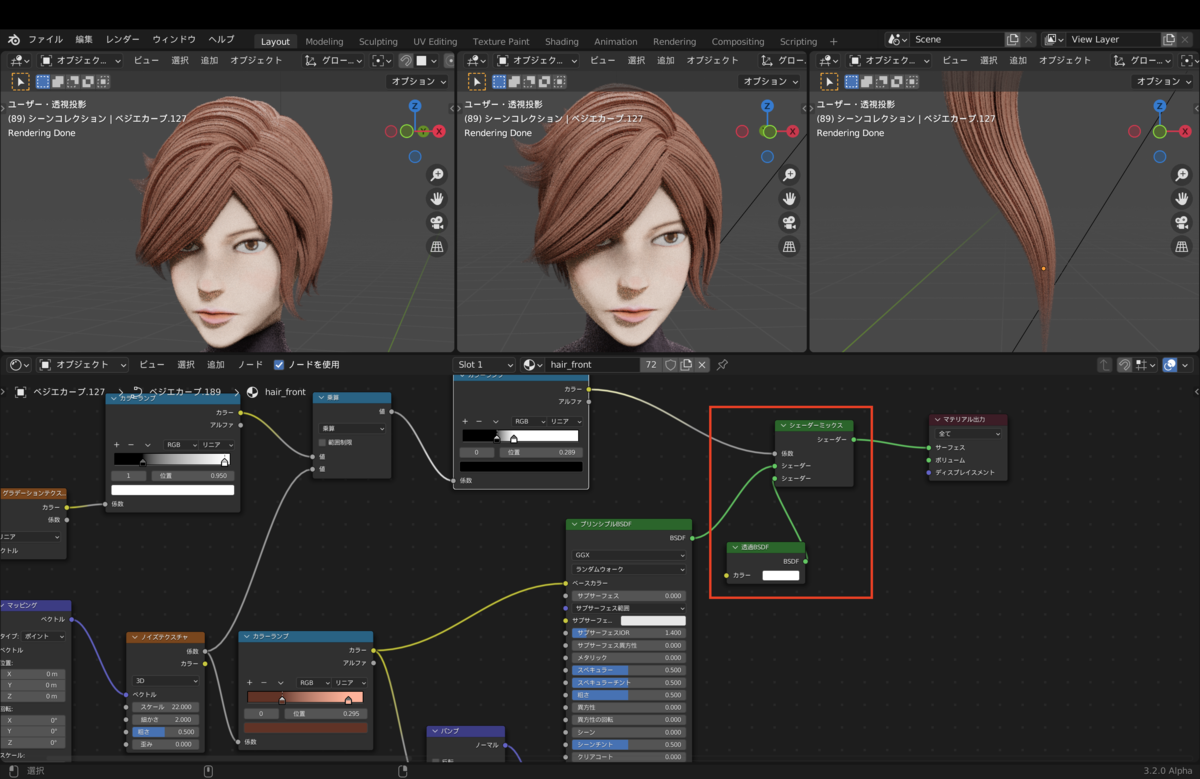Unlink hair_front material with X icon
1200x779 pixels.
point(702,365)
